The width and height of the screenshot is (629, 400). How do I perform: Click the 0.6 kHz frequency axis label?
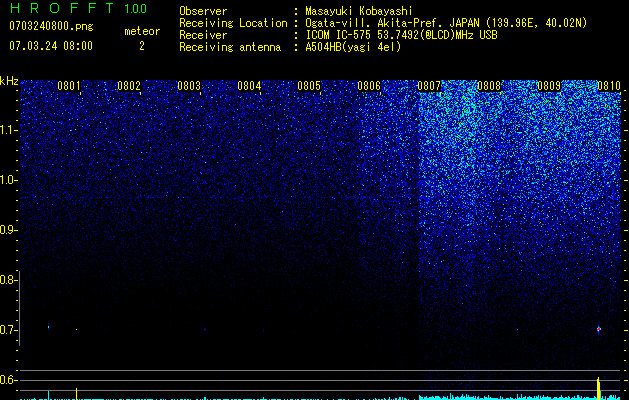(8, 380)
